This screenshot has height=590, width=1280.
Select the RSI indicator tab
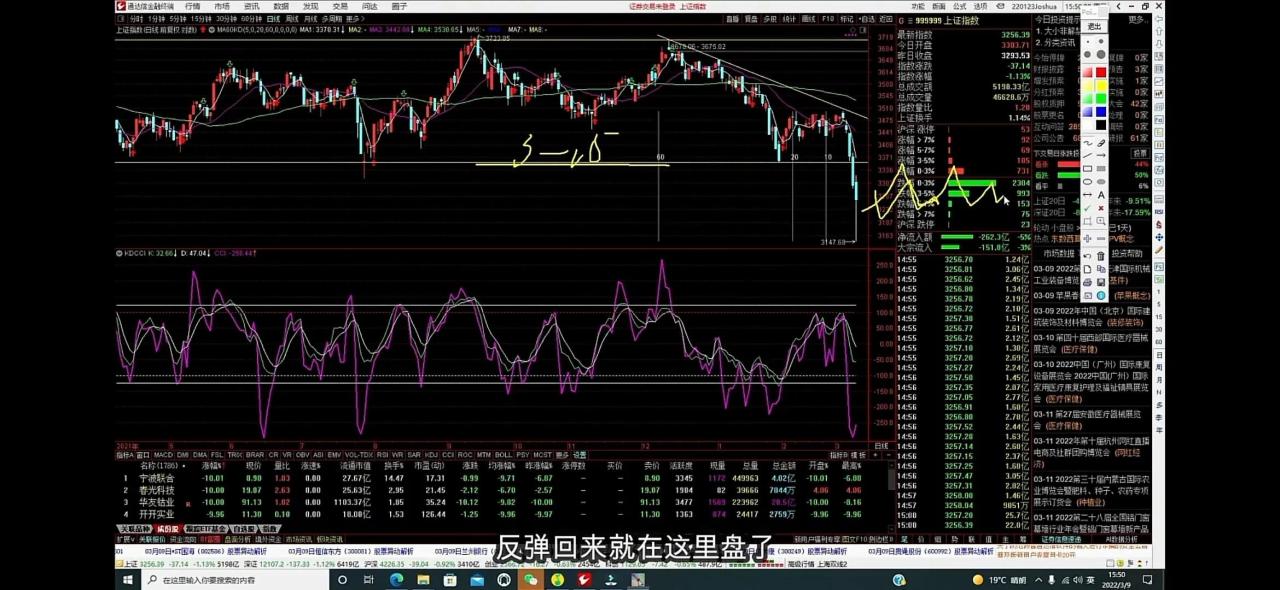(x=382, y=455)
